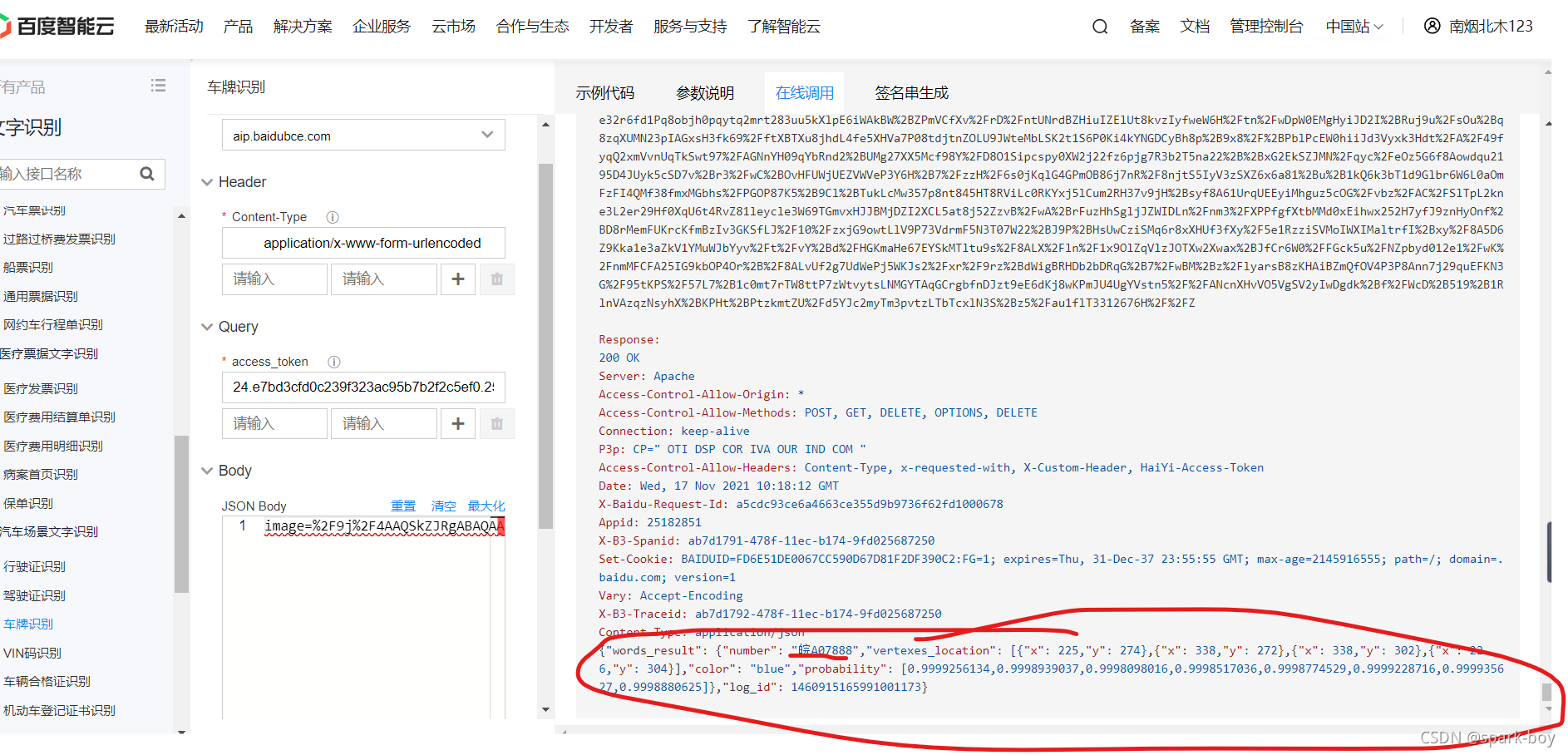Select the 在线调用 tab
This screenshot has height=755, width=1568.
coord(804,92)
